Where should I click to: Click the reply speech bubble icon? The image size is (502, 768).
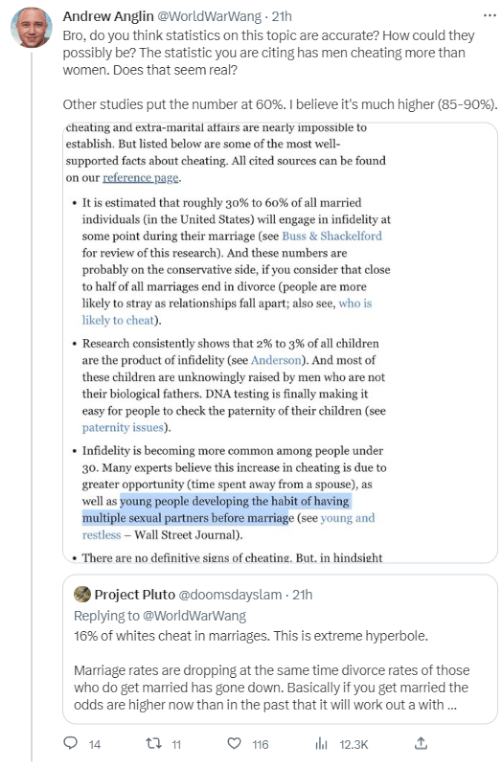71,743
